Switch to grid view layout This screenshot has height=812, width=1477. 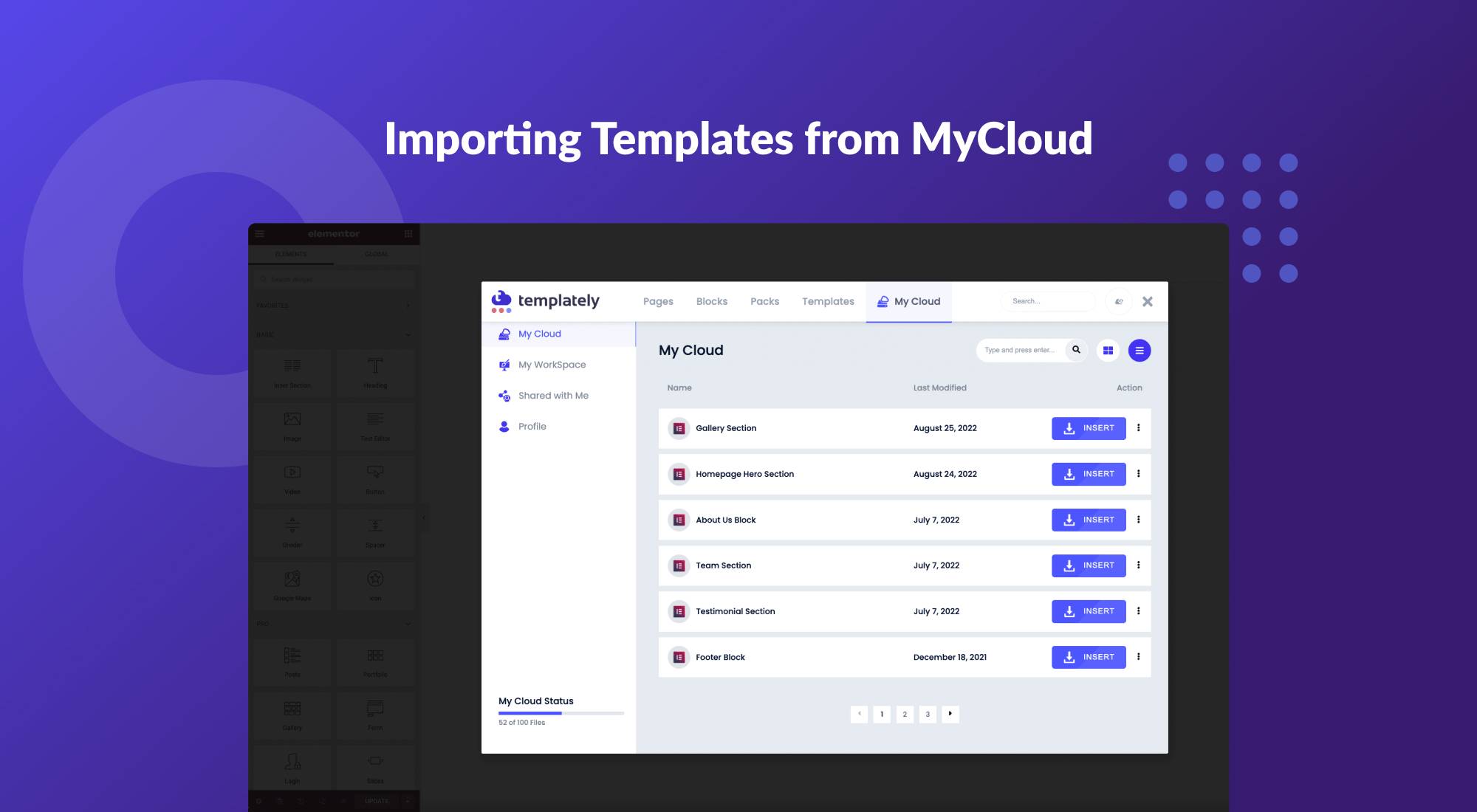point(1108,351)
